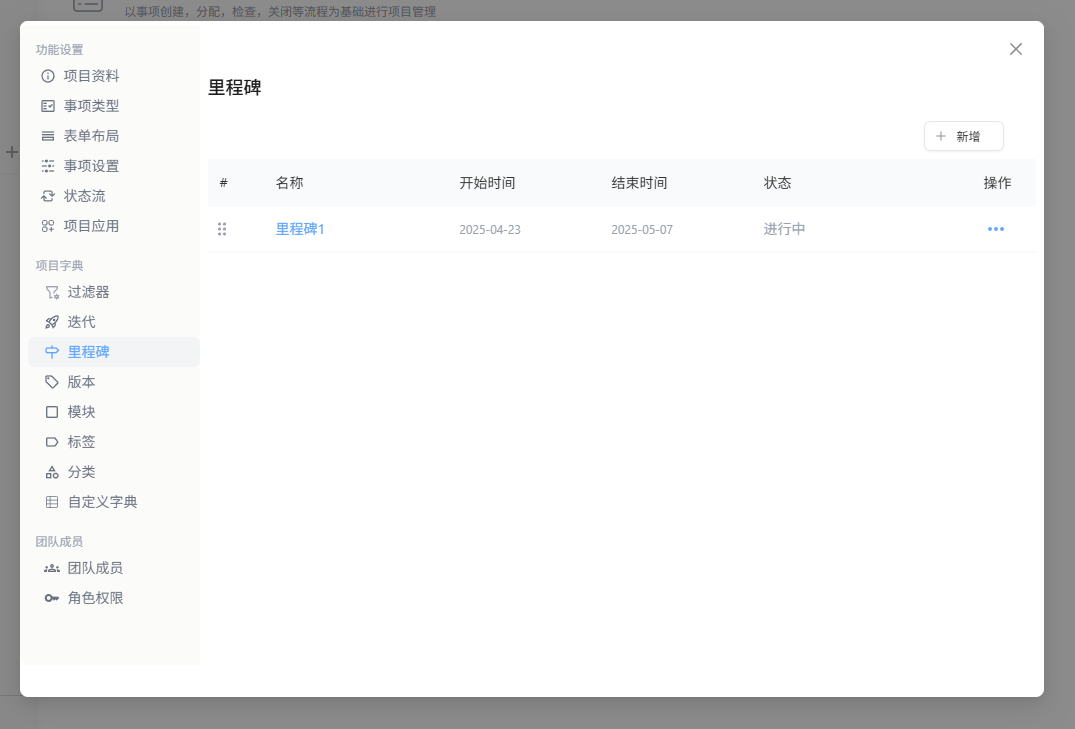Click the 开始时间 column header

pyautogui.click(x=487, y=183)
